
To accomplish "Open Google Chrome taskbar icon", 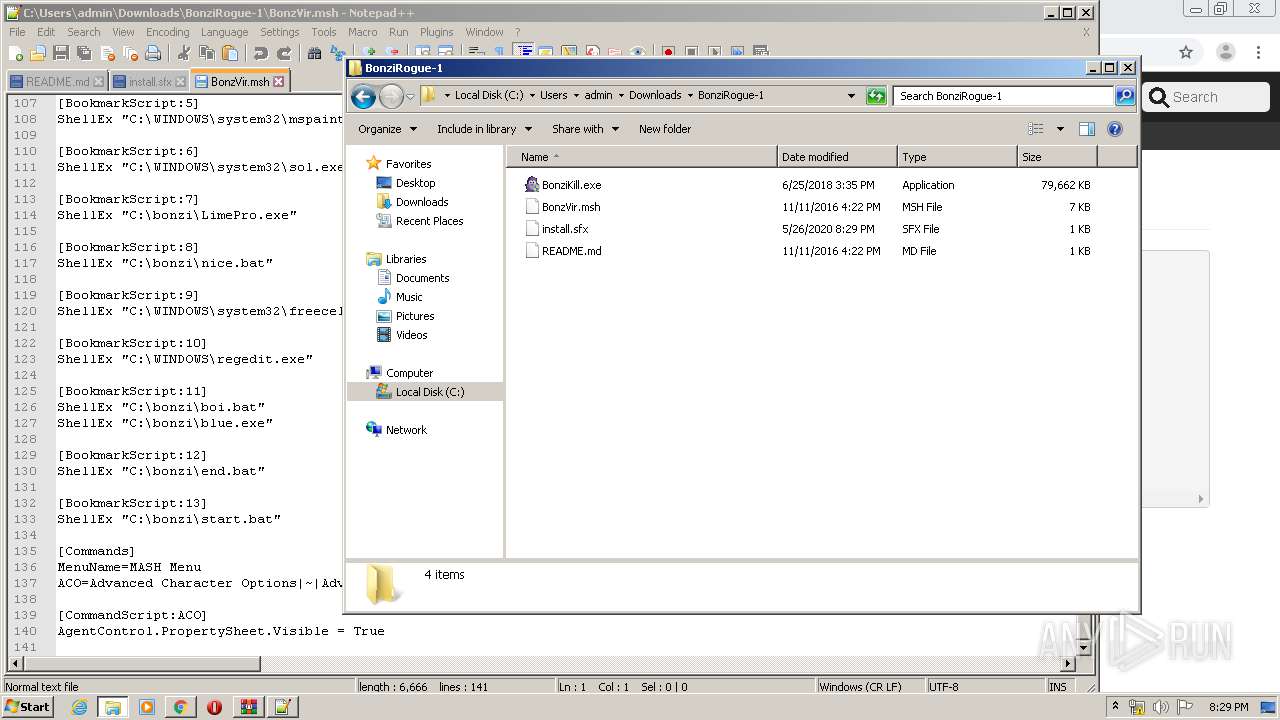I will point(180,707).
